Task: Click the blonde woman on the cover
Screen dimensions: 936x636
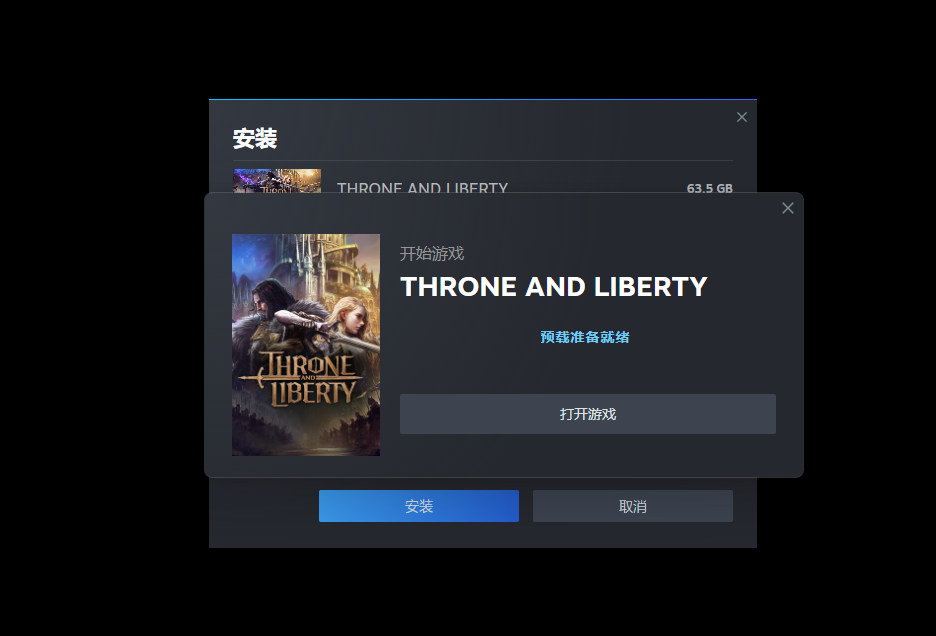Action: [352, 319]
